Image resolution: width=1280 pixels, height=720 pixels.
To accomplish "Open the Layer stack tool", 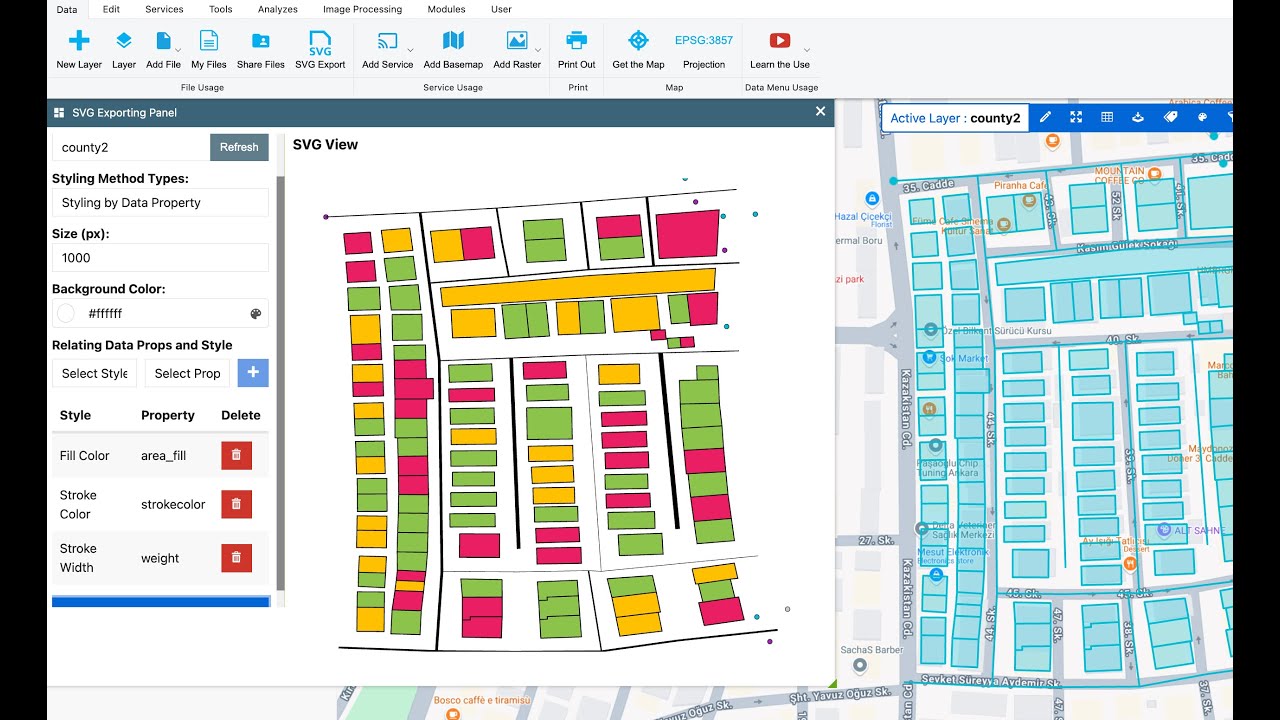I will tap(124, 41).
